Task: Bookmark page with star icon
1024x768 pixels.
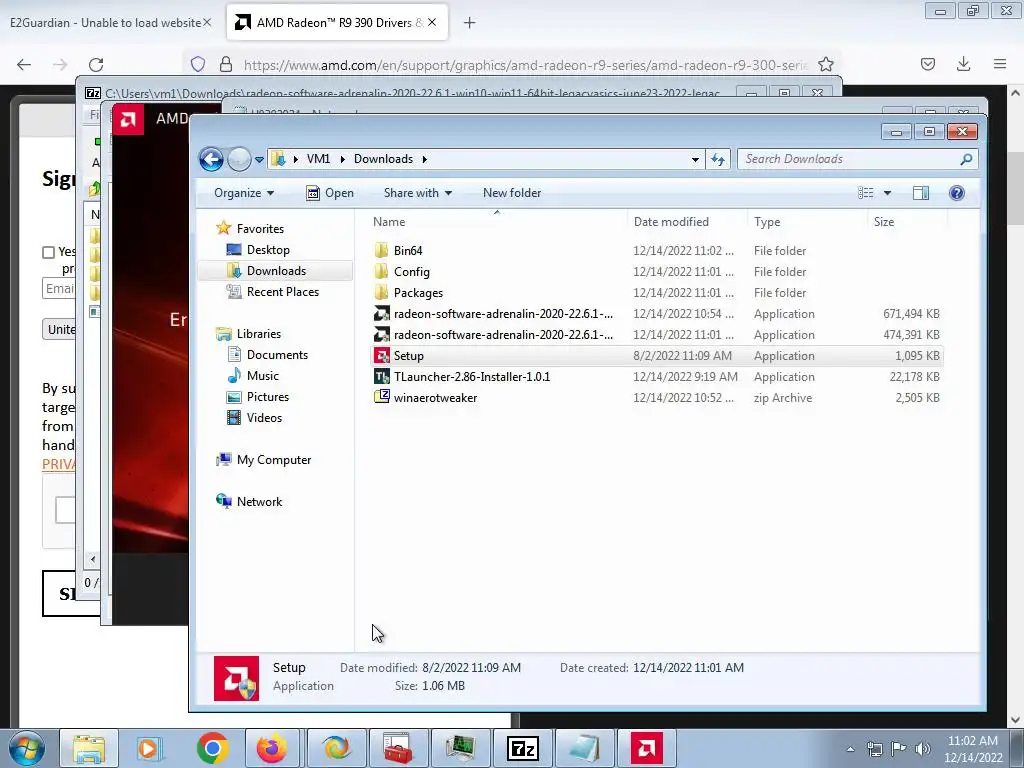Action: pyautogui.click(x=825, y=64)
